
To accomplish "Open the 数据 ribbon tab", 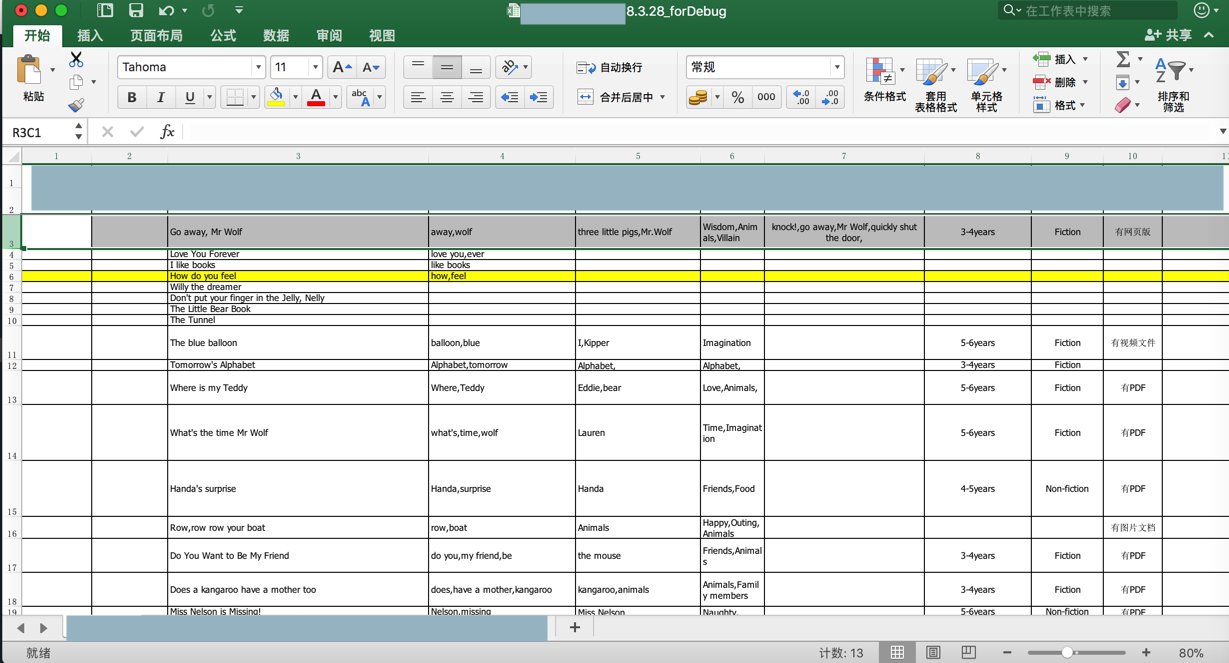I will tap(276, 35).
